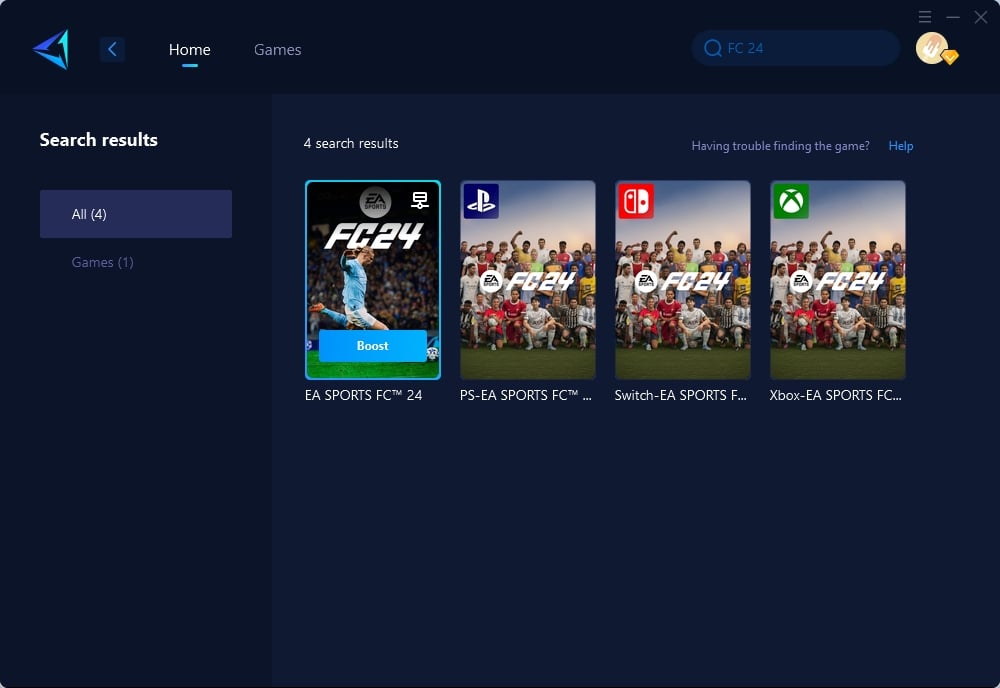Switch to the Home tab

pyautogui.click(x=189, y=50)
